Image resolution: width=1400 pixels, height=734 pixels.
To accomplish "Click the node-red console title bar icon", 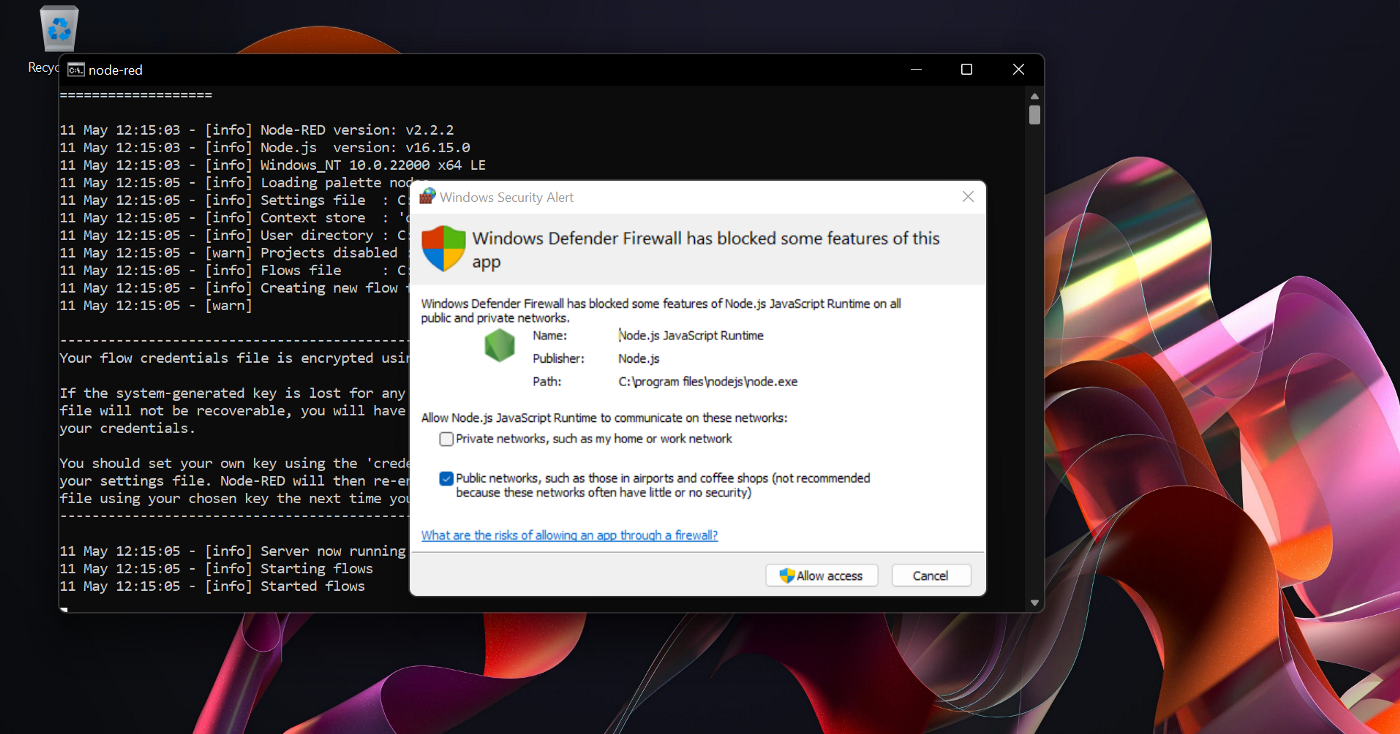I will tap(75, 70).
